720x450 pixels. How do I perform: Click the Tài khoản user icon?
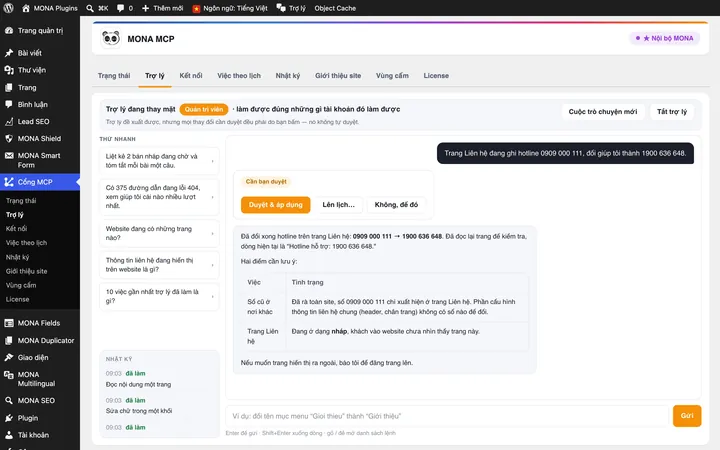[x=9, y=435]
